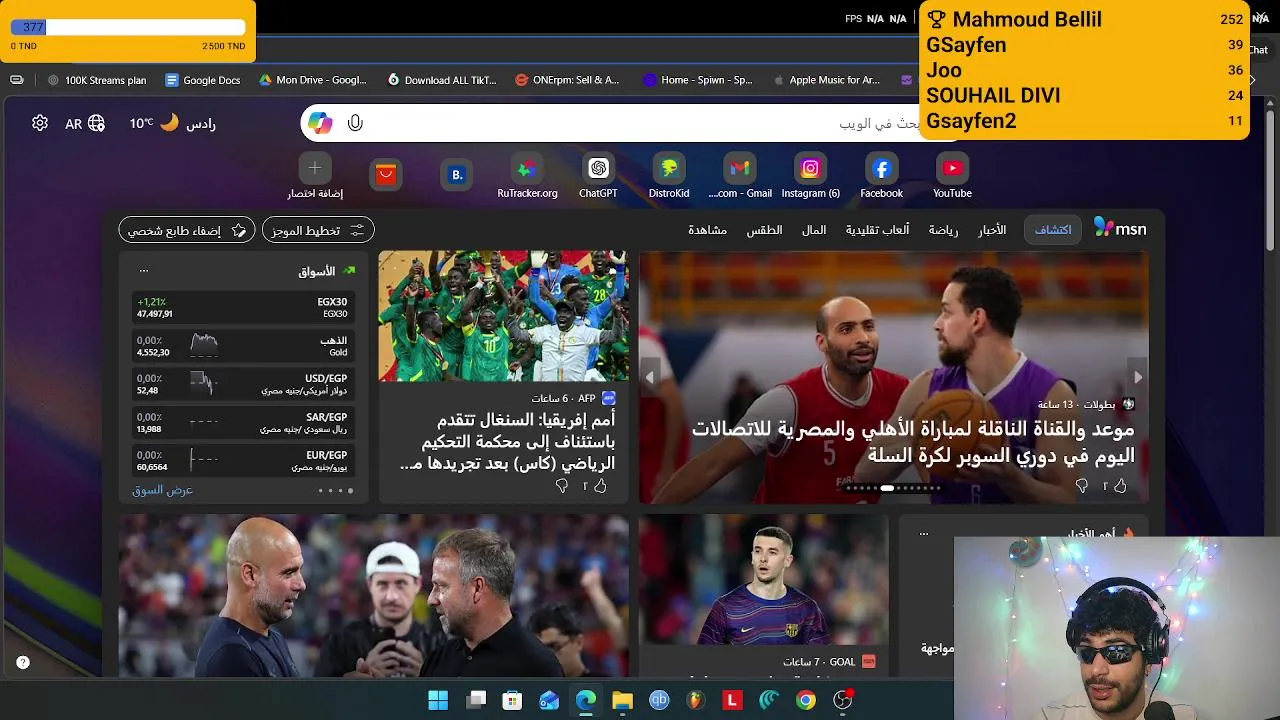1280x720 pixels.
Task: Open the 100K Streams plan bookmark
Action: [x=96, y=80]
